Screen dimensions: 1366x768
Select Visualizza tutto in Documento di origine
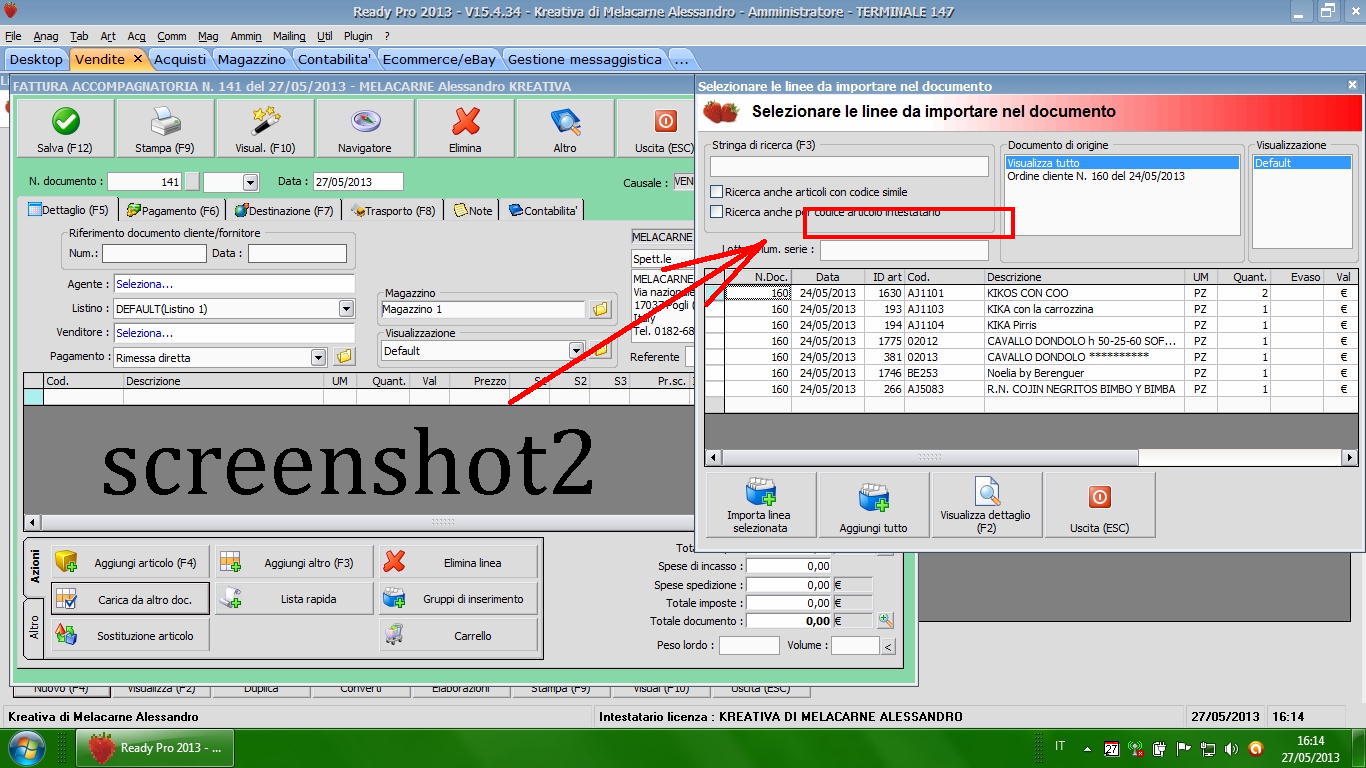tap(1122, 163)
